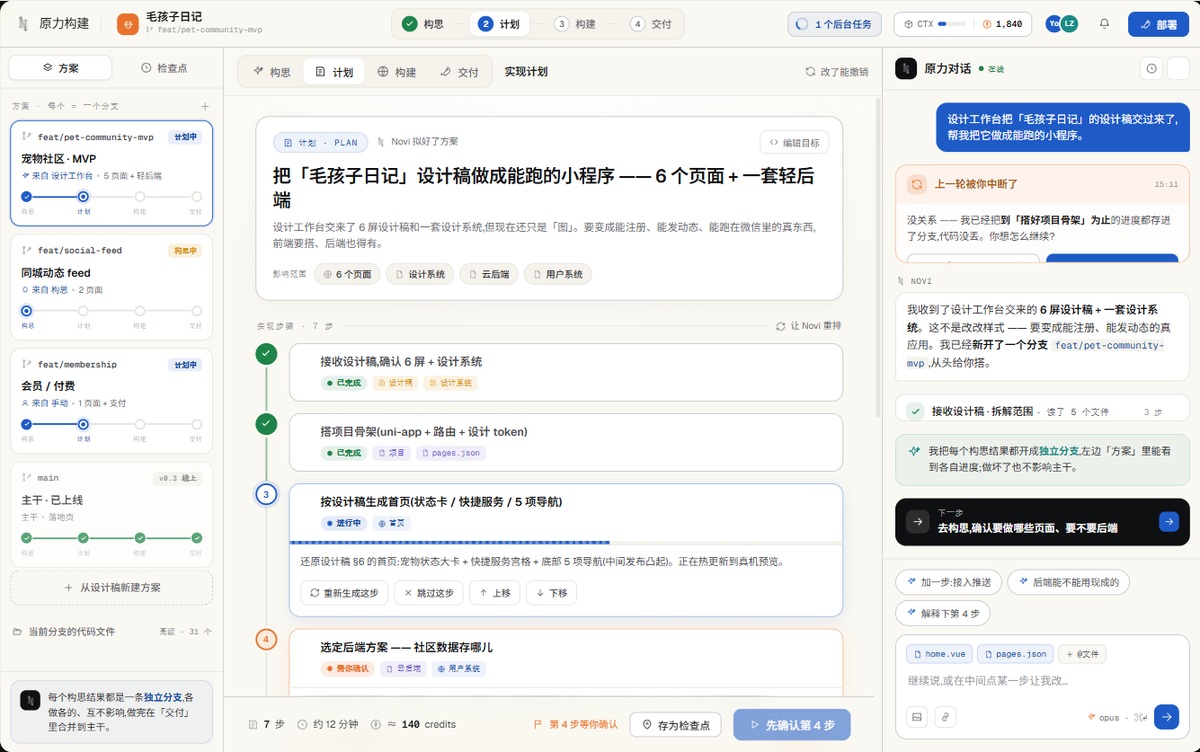
Task: Click the plus icon to add a 方案
Action: (x=205, y=106)
